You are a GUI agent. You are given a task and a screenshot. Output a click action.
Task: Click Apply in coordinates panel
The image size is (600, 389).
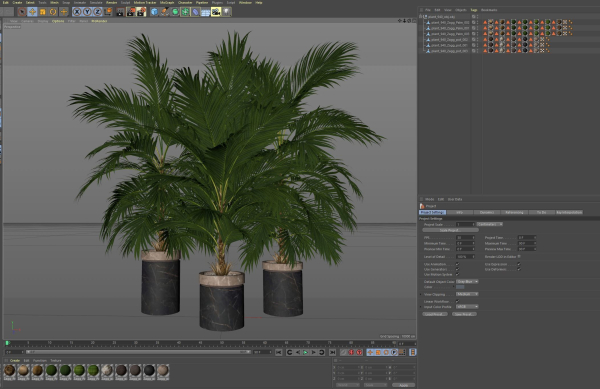[x=403, y=386]
